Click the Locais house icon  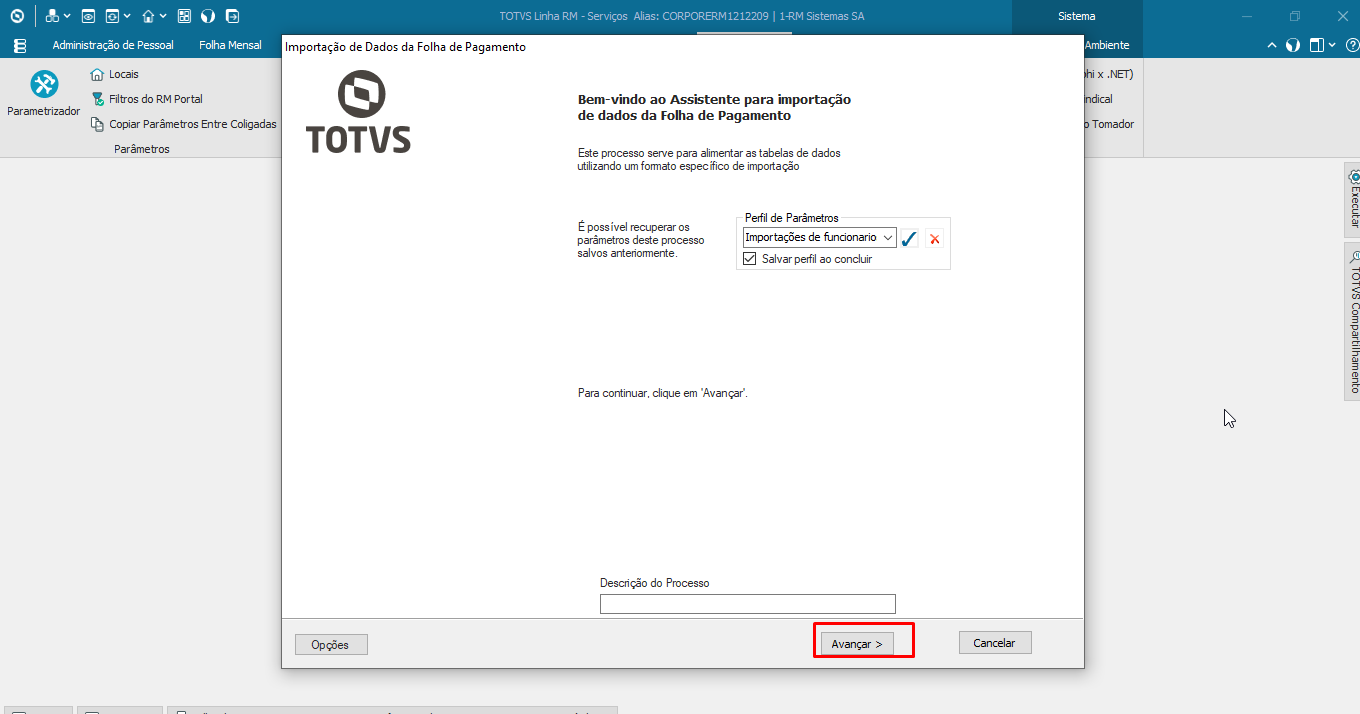point(97,74)
